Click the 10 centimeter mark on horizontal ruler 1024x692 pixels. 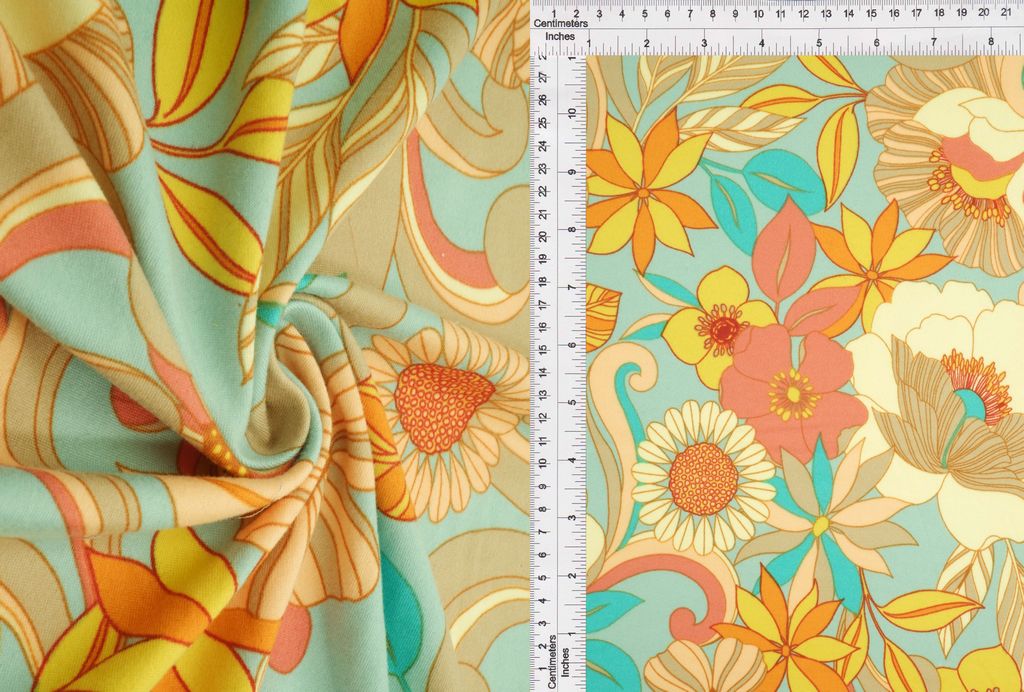click(759, 14)
